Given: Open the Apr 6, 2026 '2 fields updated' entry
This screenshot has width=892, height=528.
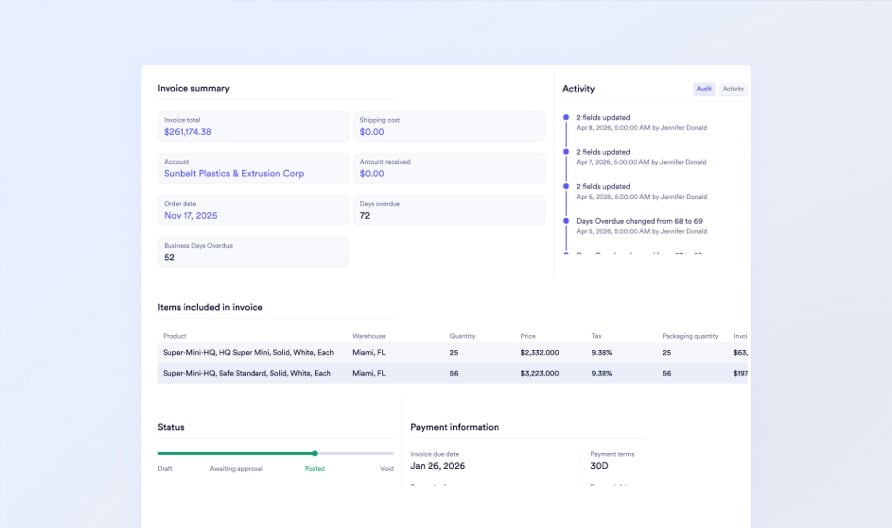Looking at the screenshot, I should 641,191.
